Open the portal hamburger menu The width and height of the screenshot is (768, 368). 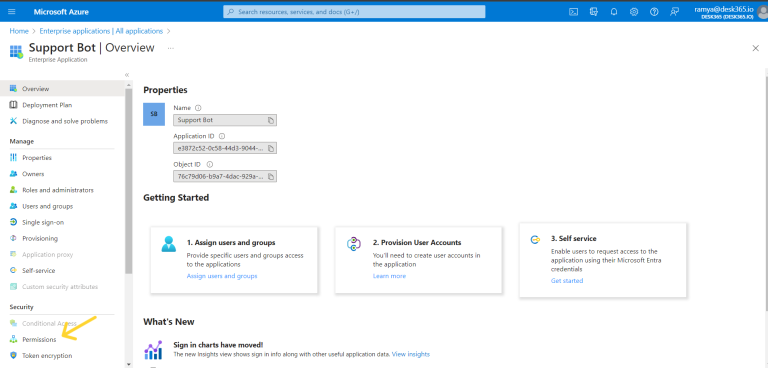tap(12, 12)
